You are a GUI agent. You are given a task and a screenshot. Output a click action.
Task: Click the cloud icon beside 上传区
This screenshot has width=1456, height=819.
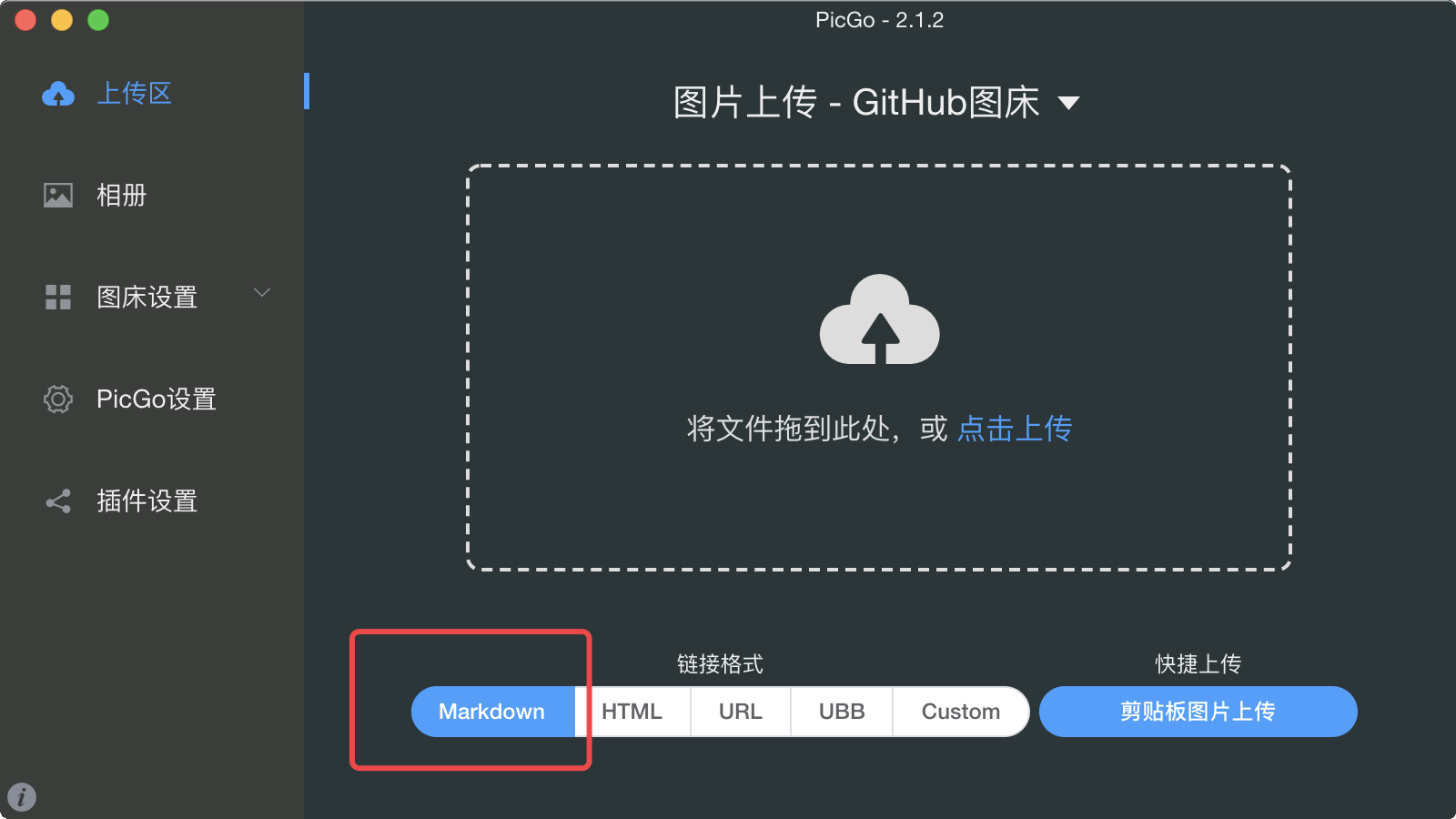tap(58, 94)
